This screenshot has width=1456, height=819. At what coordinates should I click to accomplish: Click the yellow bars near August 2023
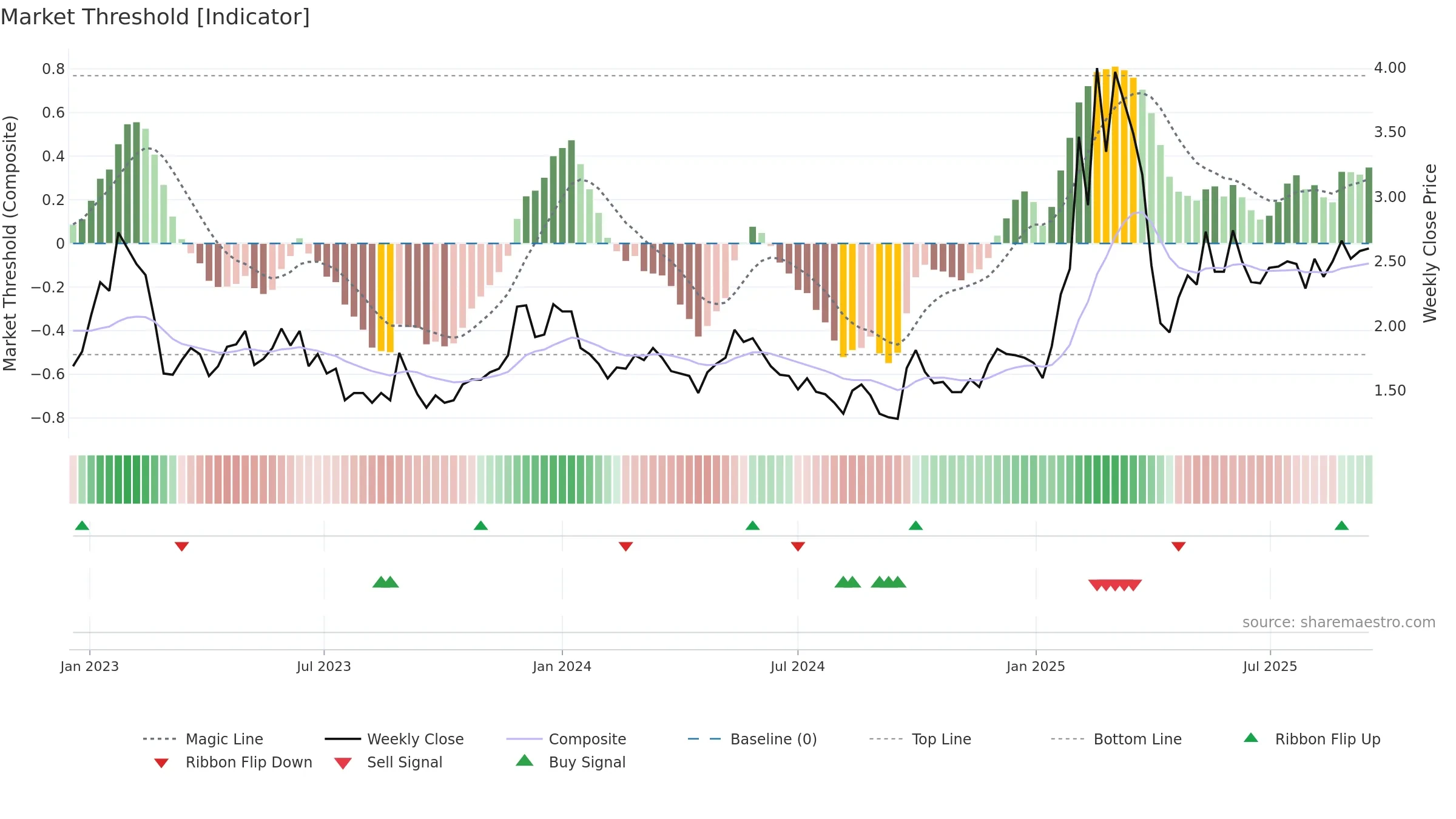(x=385, y=297)
